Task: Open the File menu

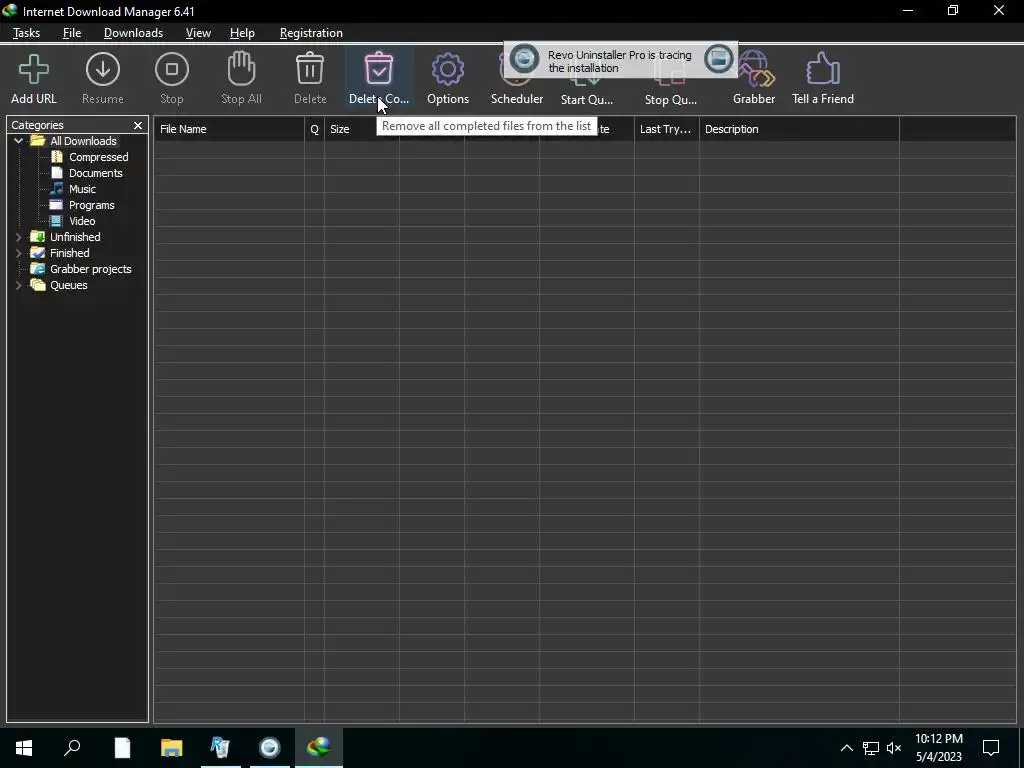Action: pyautogui.click(x=72, y=33)
